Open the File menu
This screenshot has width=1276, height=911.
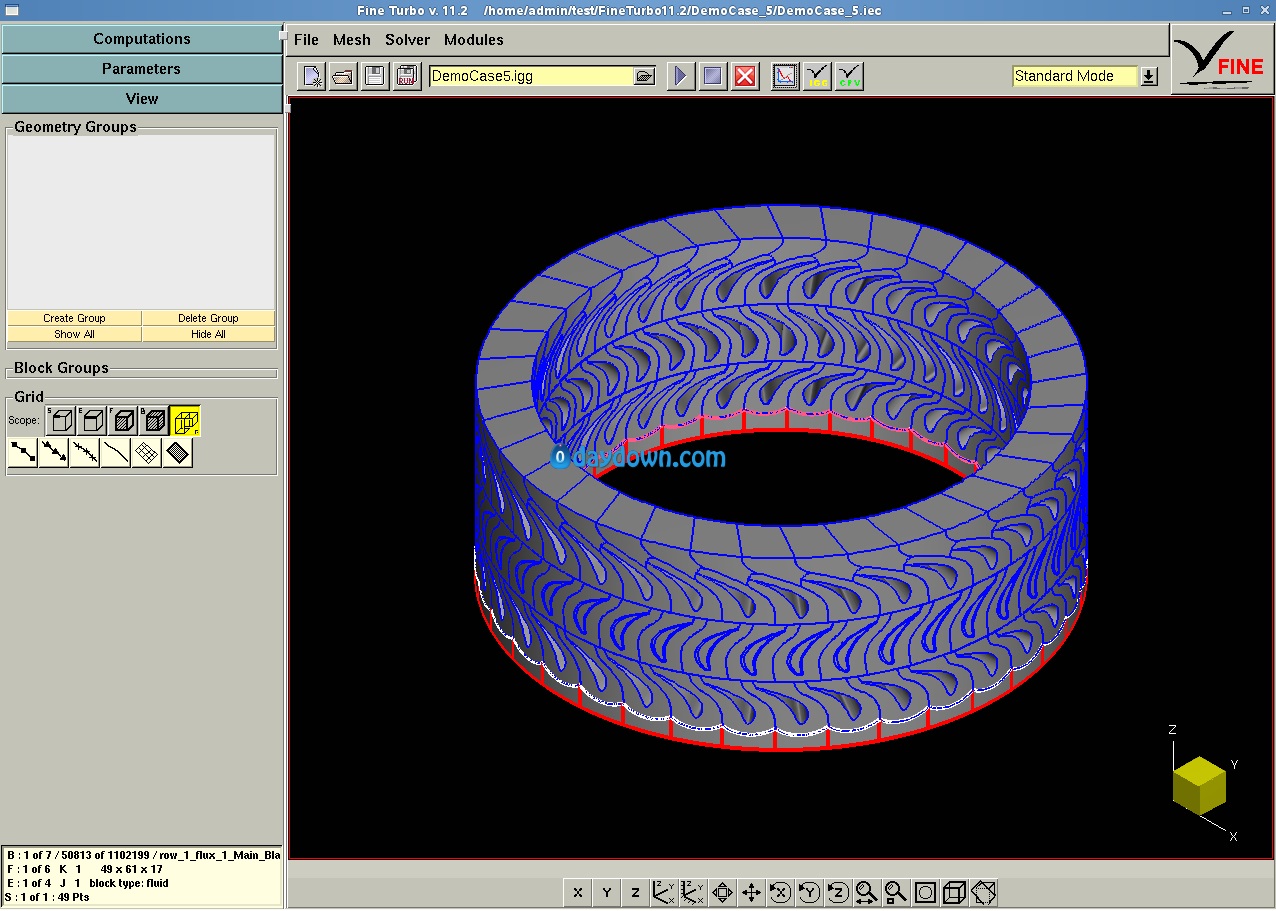tap(306, 40)
